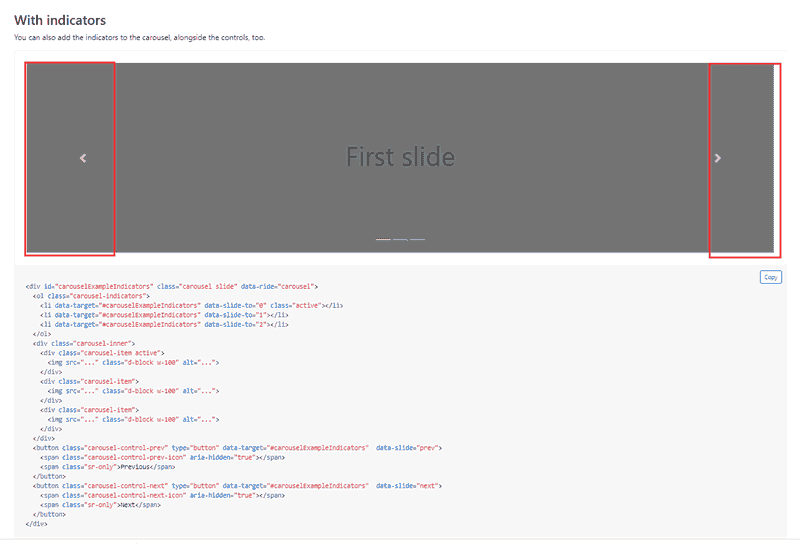Viewport: 800px width, 544px height.
Task: Click the carousel-control-next-icon span code line
Action: click(163, 496)
